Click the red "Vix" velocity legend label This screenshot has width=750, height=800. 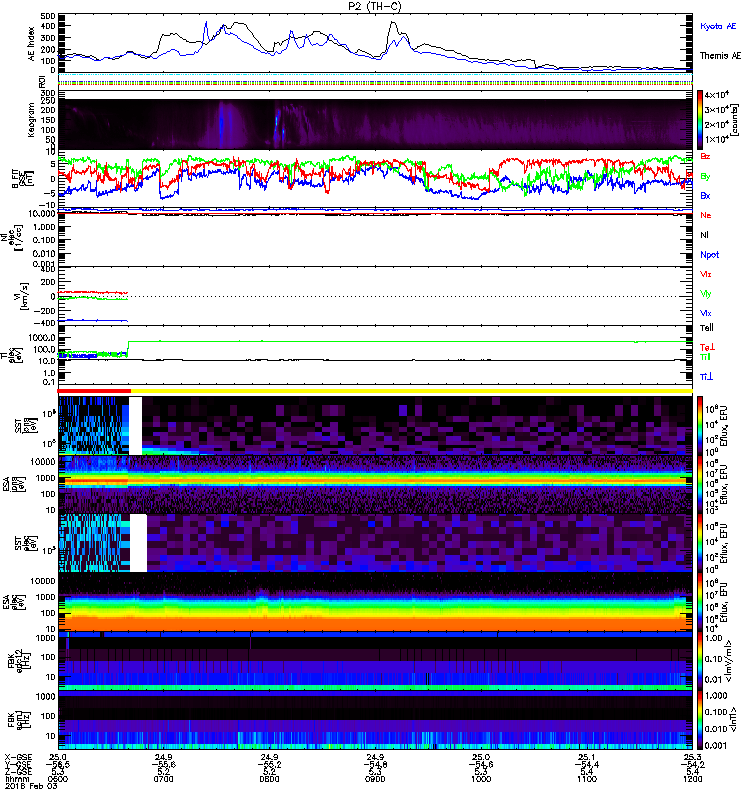click(x=706, y=274)
